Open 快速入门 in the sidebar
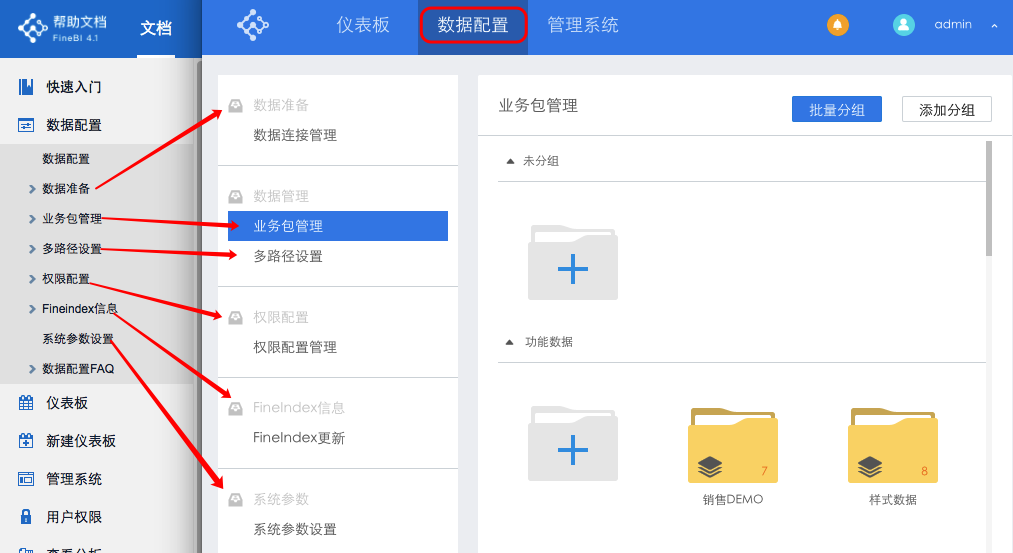Image resolution: width=1013 pixels, height=553 pixels. pos(74,87)
